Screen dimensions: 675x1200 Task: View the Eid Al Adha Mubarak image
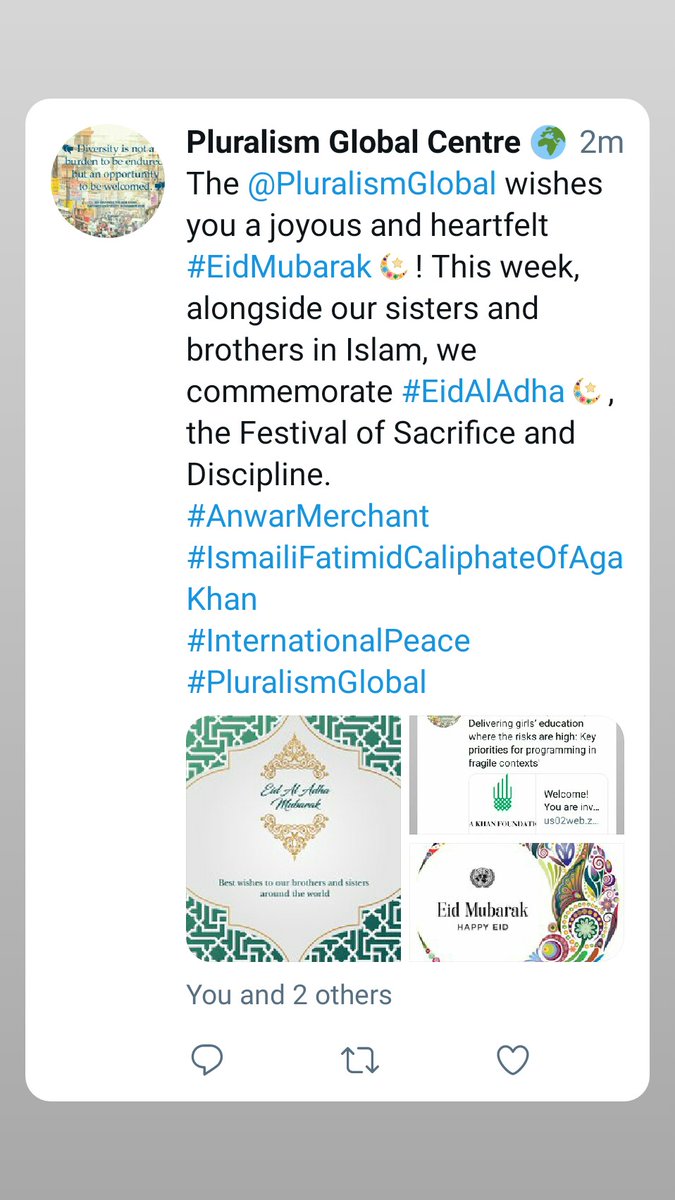(294, 838)
